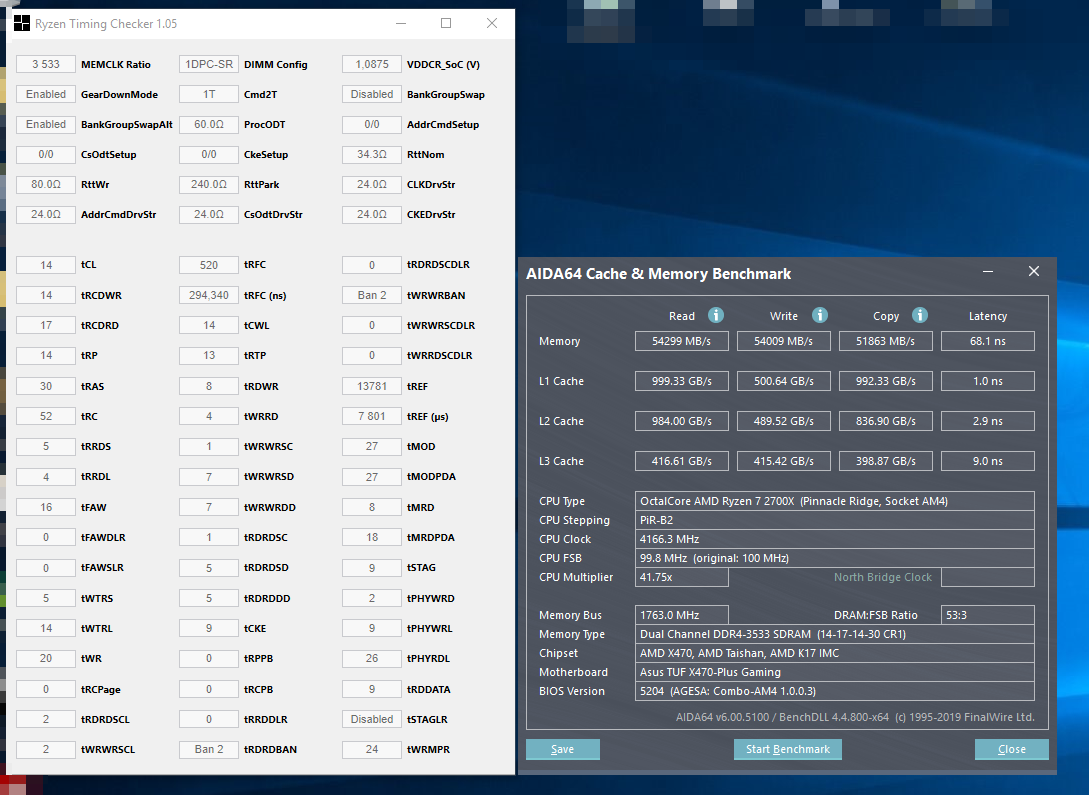Close the Ryzen Timing Checker window
The height and width of the screenshot is (795, 1089).
(x=492, y=24)
